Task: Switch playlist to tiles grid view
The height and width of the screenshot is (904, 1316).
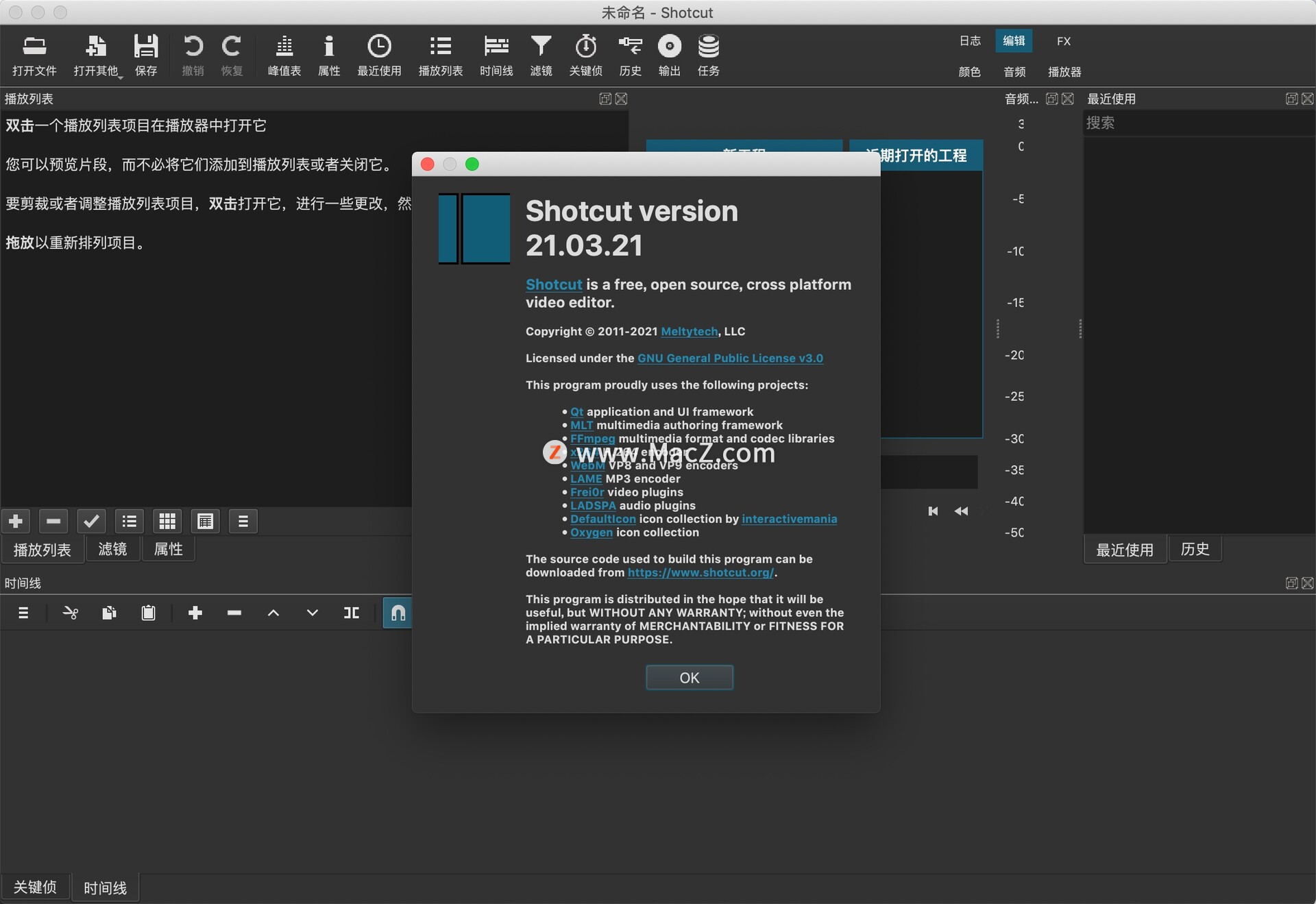Action: [x=167, y=522]
